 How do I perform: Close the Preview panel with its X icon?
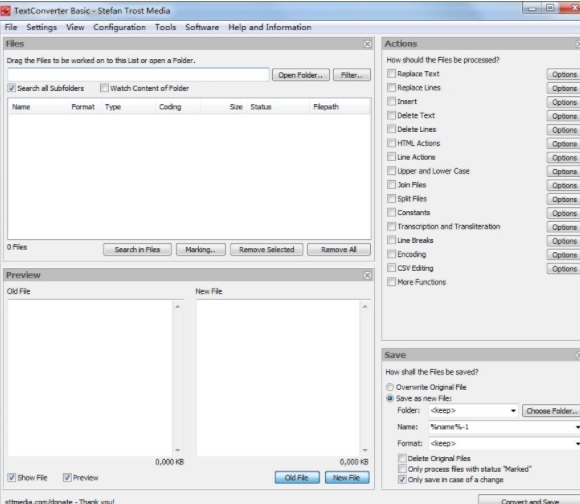click(367, 275)
